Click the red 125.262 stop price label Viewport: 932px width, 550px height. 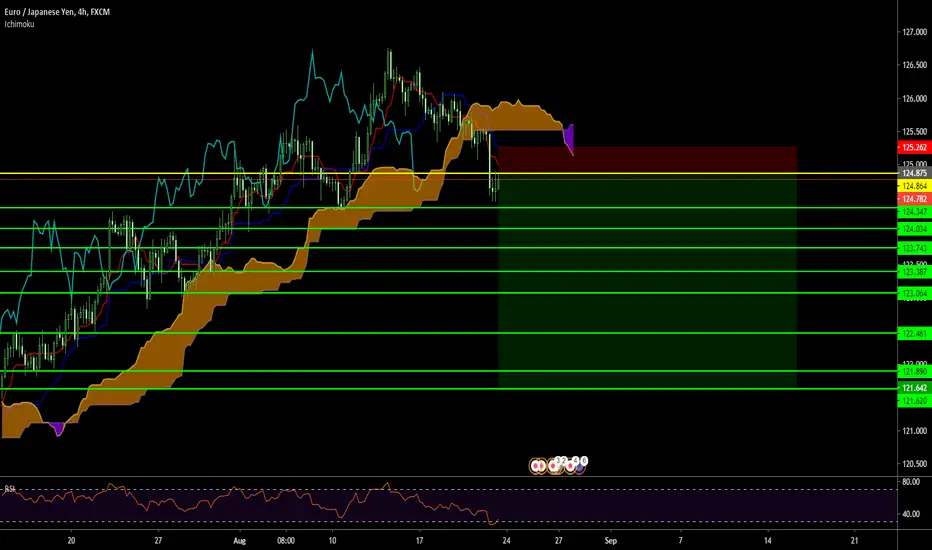[x=914, y=147]
